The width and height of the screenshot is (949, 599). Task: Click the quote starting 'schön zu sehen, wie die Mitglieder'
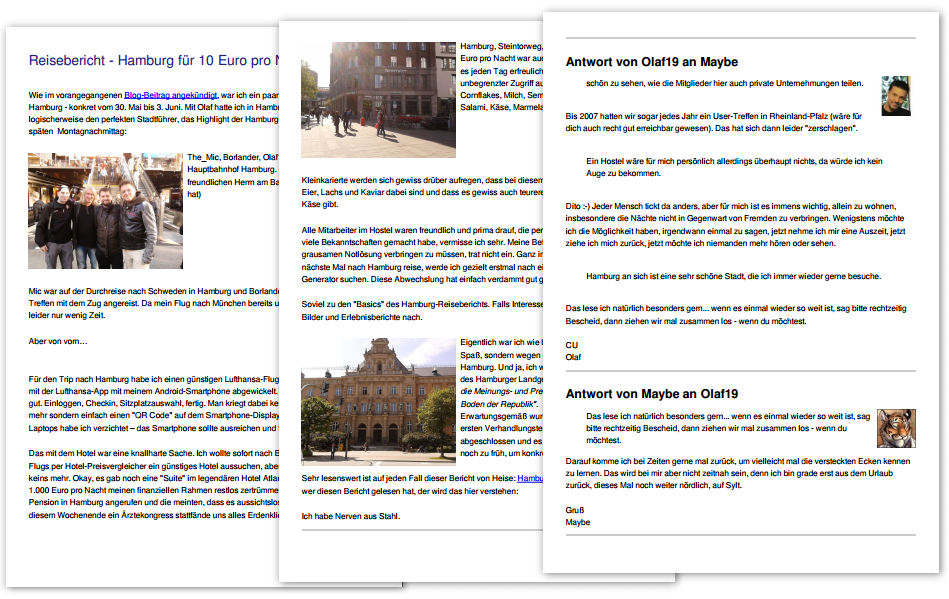[x=724, y=83]
